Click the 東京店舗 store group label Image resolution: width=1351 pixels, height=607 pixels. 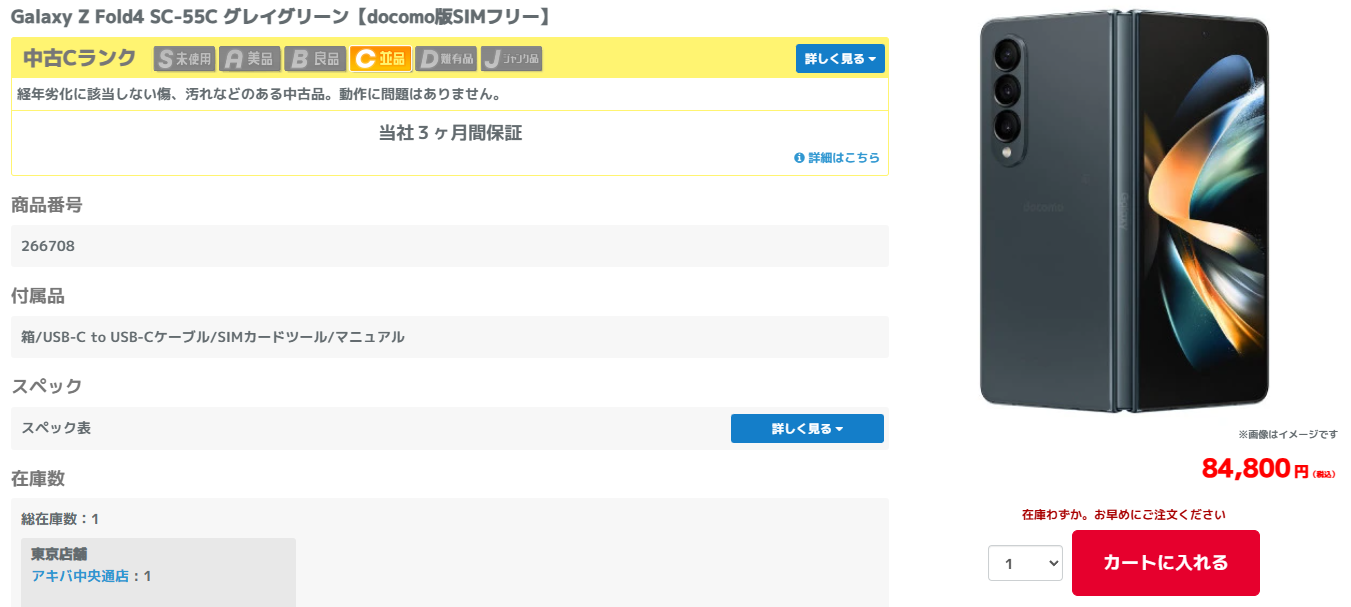[59, 554]
